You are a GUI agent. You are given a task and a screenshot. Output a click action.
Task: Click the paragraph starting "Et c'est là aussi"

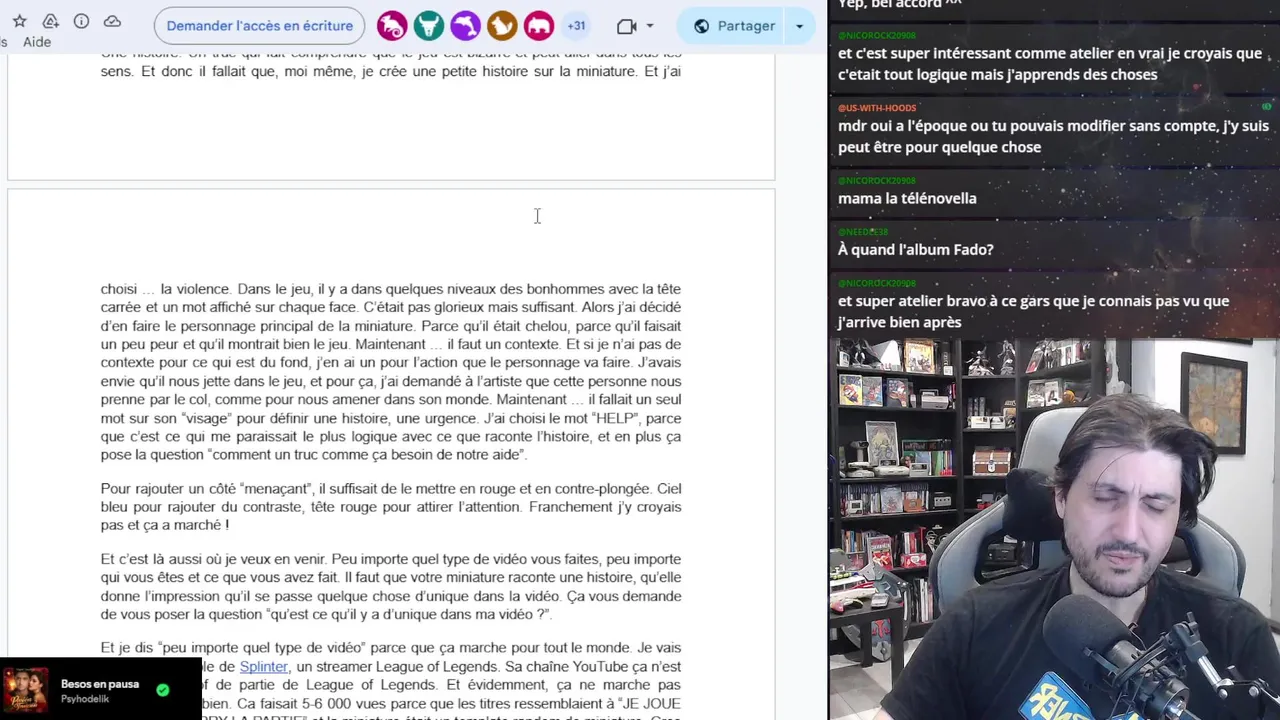click(x=391, y=586)
